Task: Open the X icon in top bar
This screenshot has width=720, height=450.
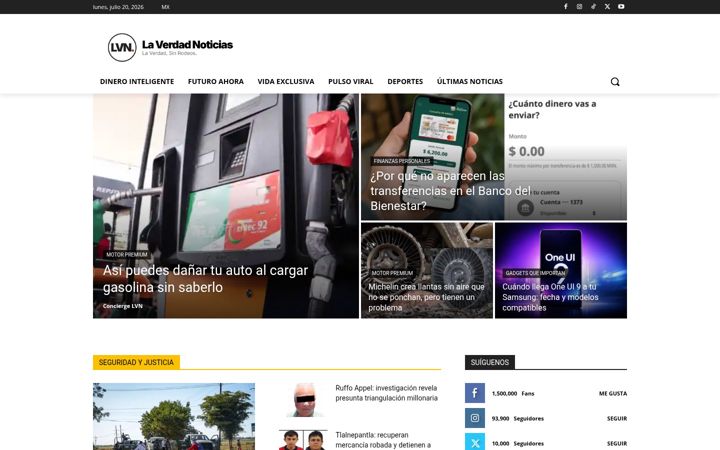Action: (607, 6)
